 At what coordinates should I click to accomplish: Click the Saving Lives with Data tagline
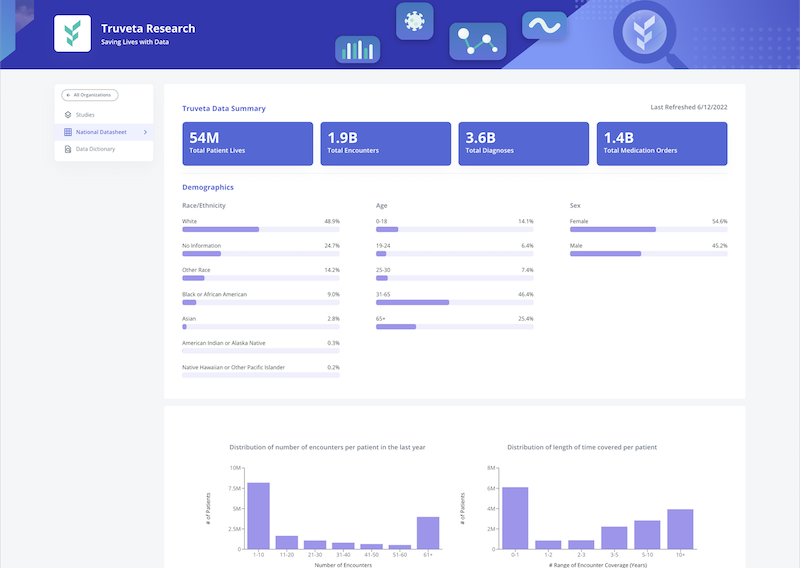tap(135, 42)
